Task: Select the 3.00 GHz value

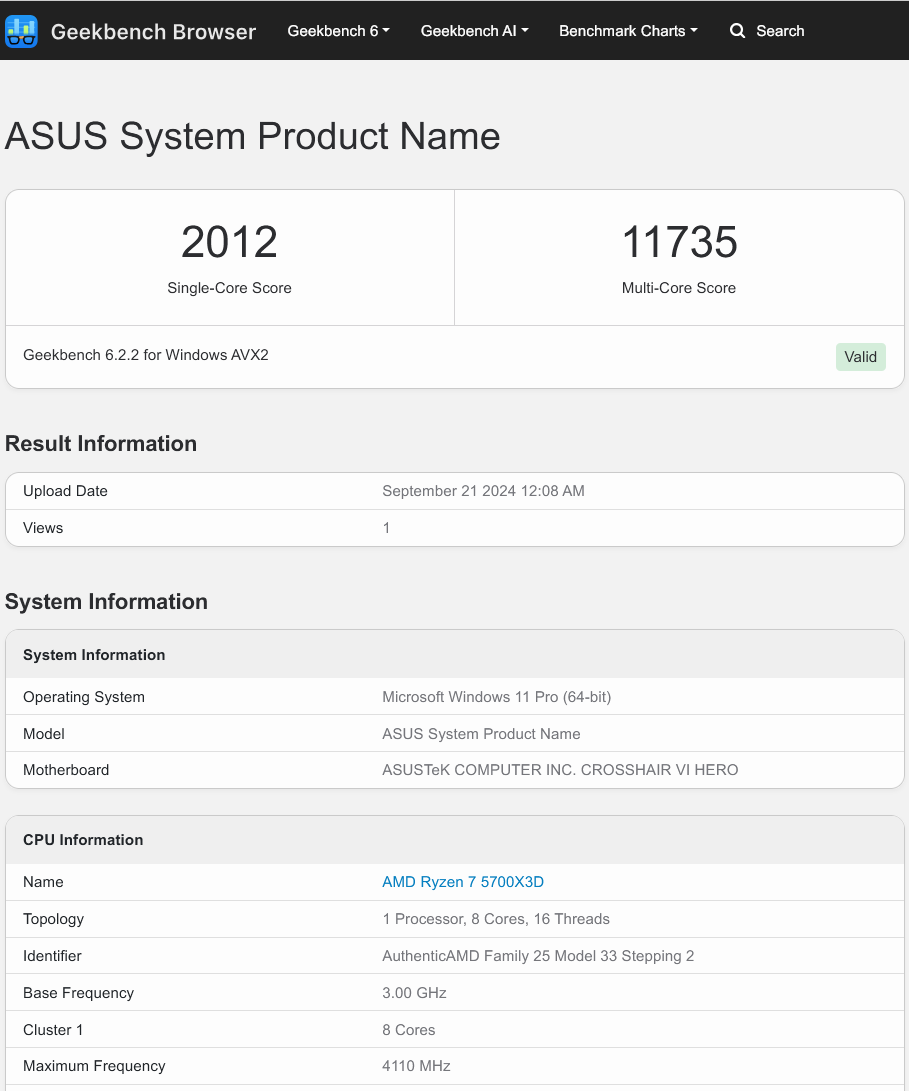Action: [414, 993]
